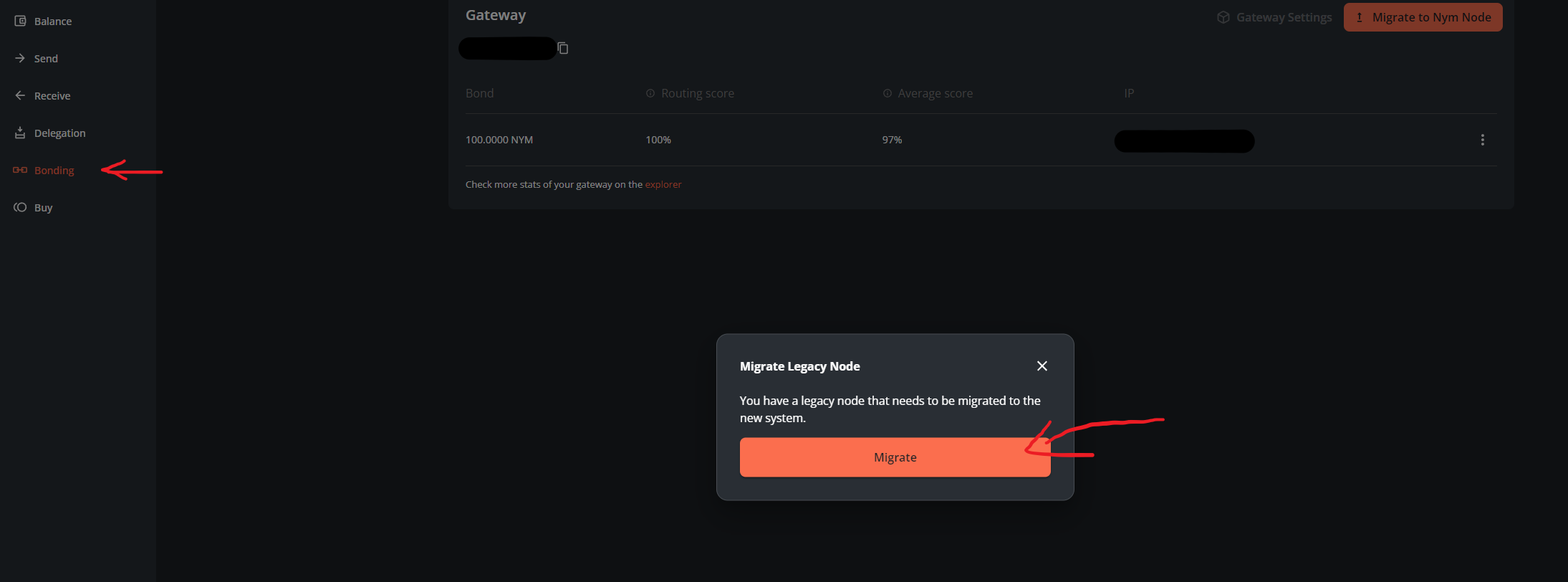
Task: Click the Buy coin icon
Action: click(20, 207)
